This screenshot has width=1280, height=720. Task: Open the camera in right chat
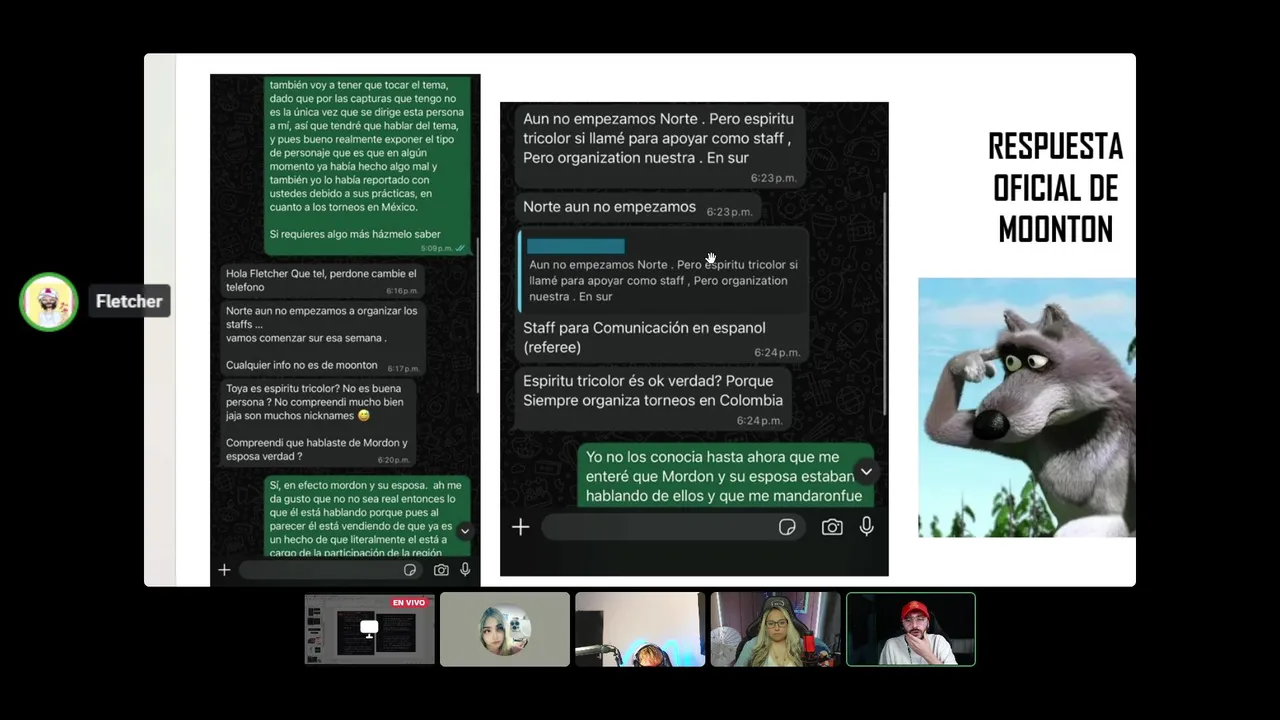[832, 527]
